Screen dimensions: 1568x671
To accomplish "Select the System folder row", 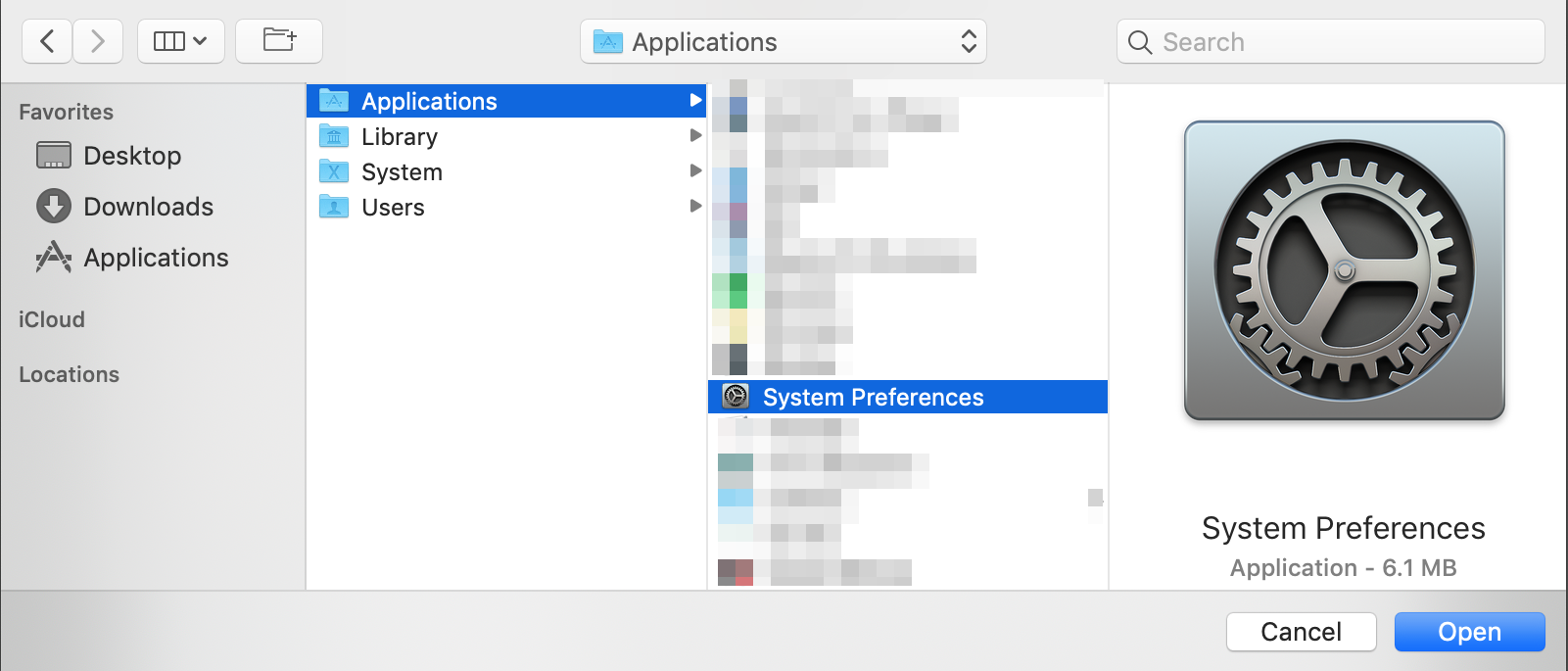I will click(x=506, y=171).
